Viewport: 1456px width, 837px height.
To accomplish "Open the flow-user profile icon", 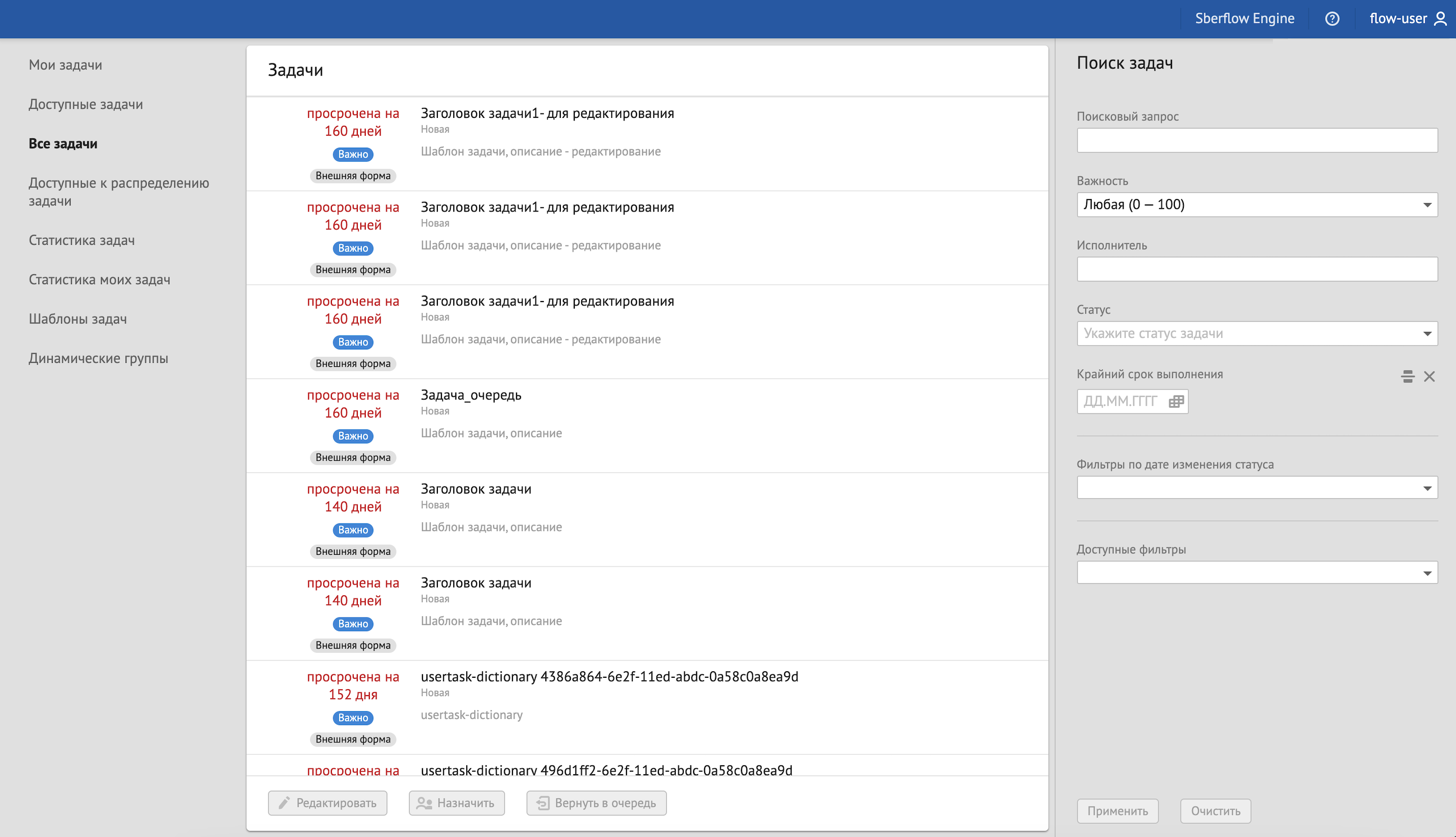I will (x=1442, y=18).
